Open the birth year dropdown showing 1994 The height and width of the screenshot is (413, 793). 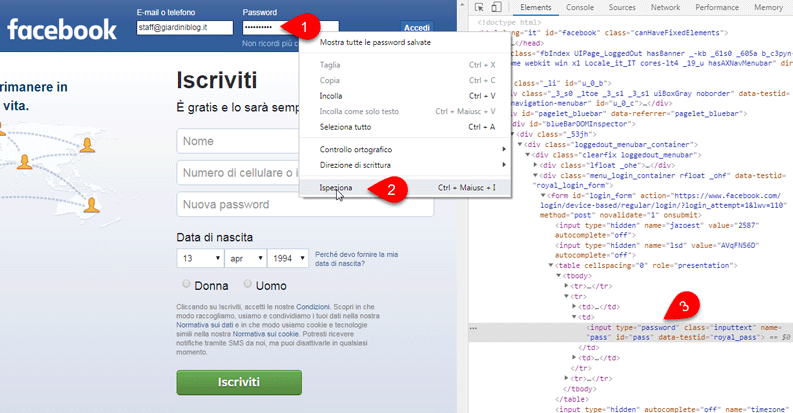[288, 258]
